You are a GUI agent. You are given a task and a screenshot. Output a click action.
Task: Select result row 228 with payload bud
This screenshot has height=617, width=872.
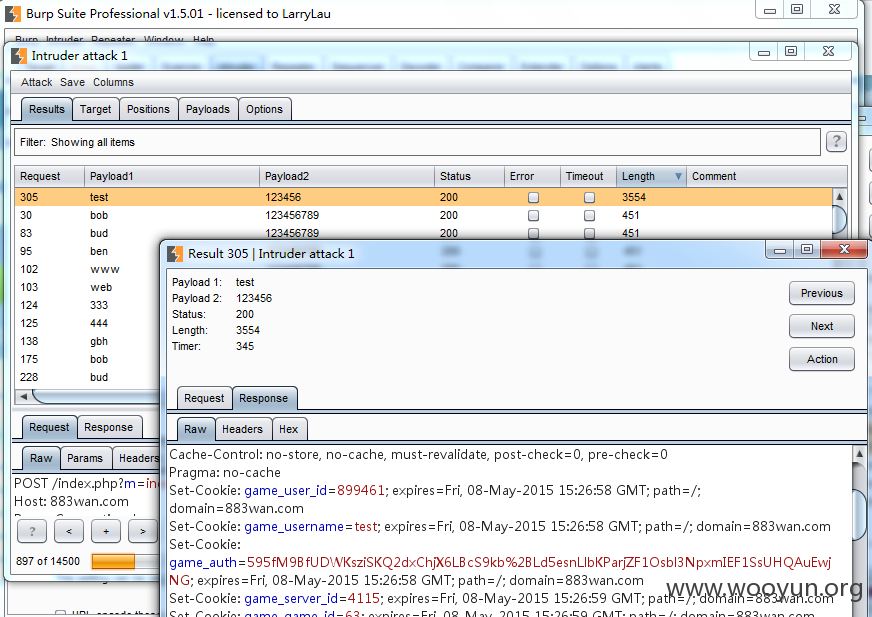click(x=87, y=377)
